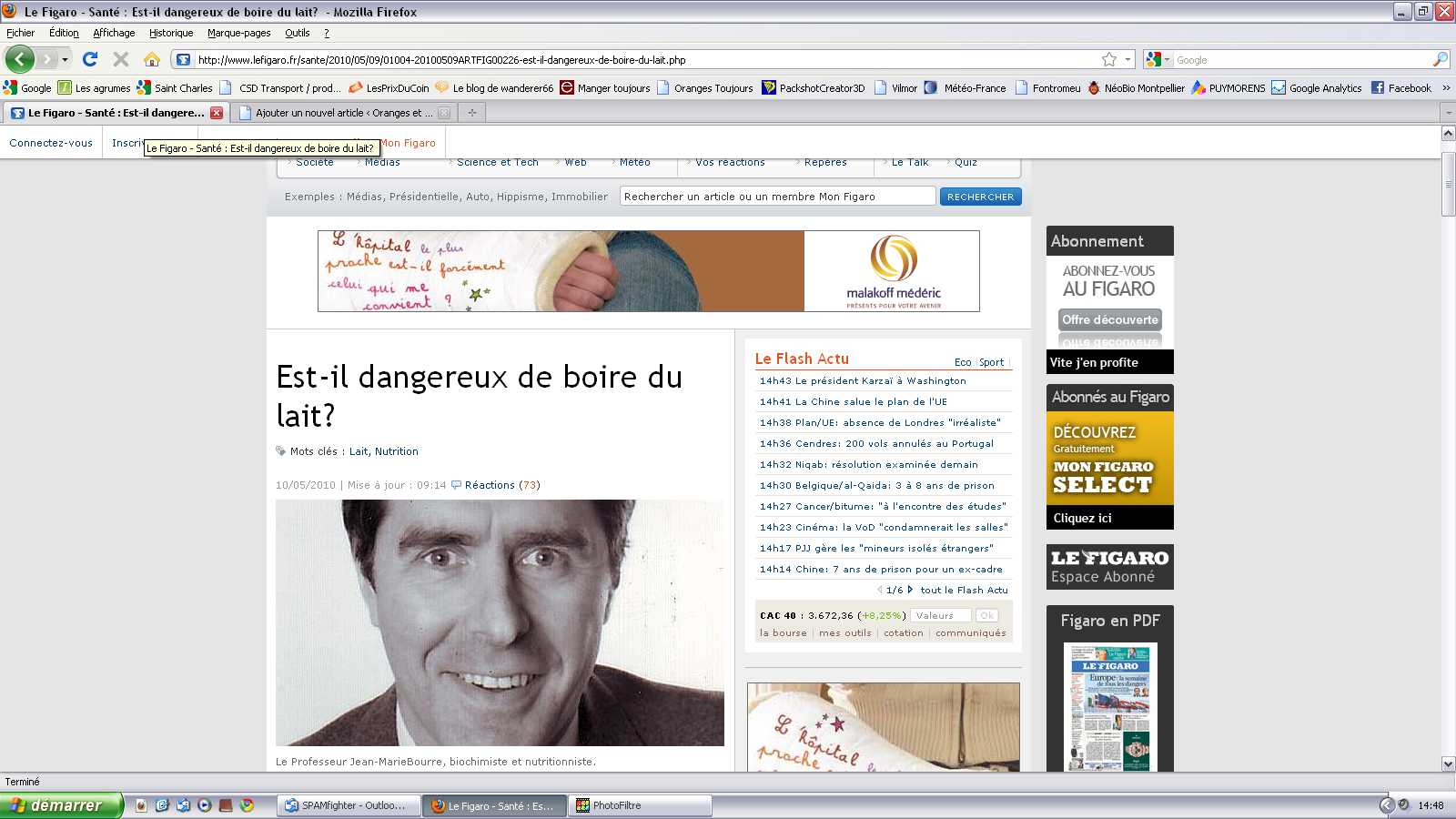Open the Outils menu
Viewport: 1456px width, 819px height.
click(x=298, y=33)
